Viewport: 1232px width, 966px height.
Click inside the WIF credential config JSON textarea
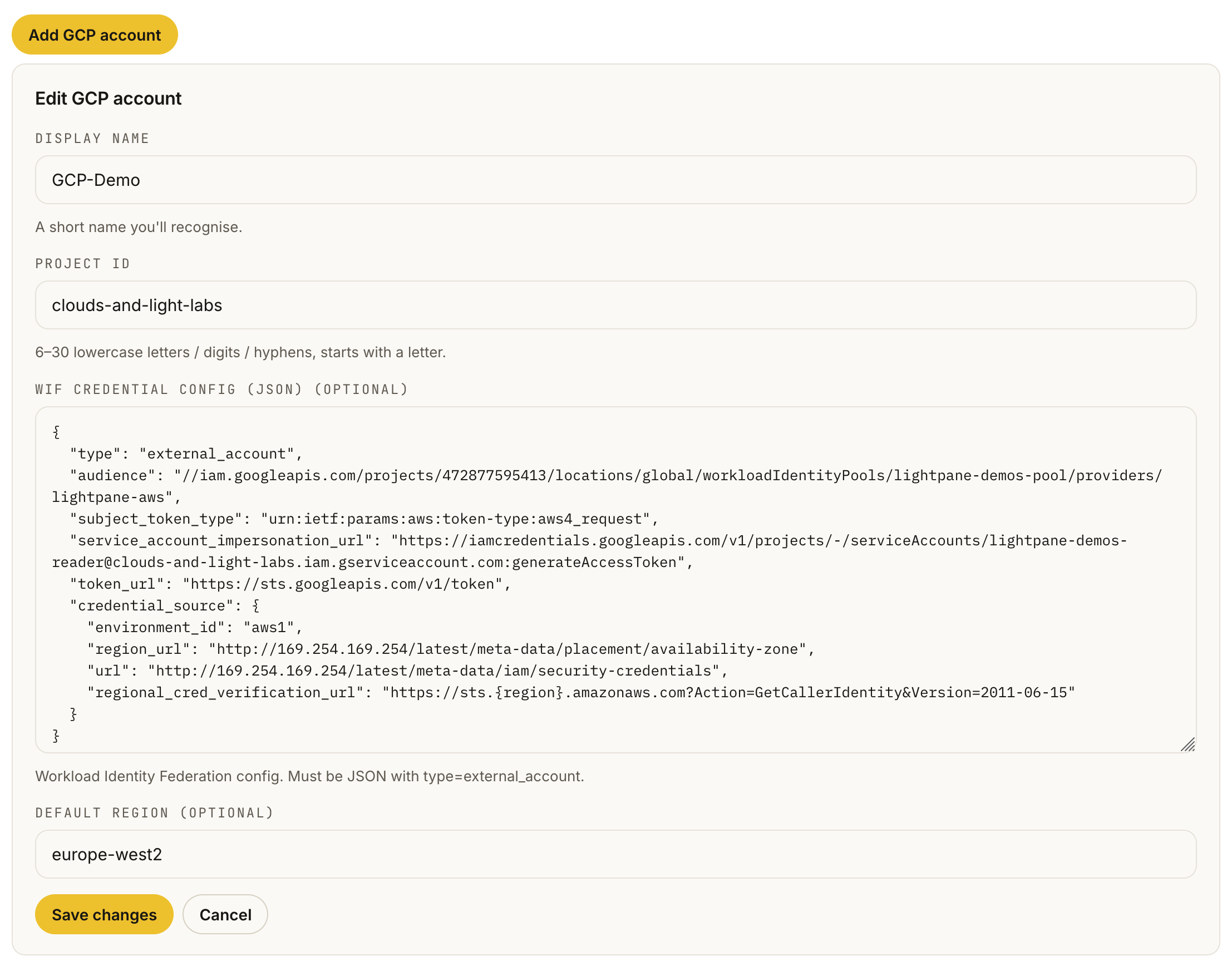pyautogui.click(x=615, y=579)
